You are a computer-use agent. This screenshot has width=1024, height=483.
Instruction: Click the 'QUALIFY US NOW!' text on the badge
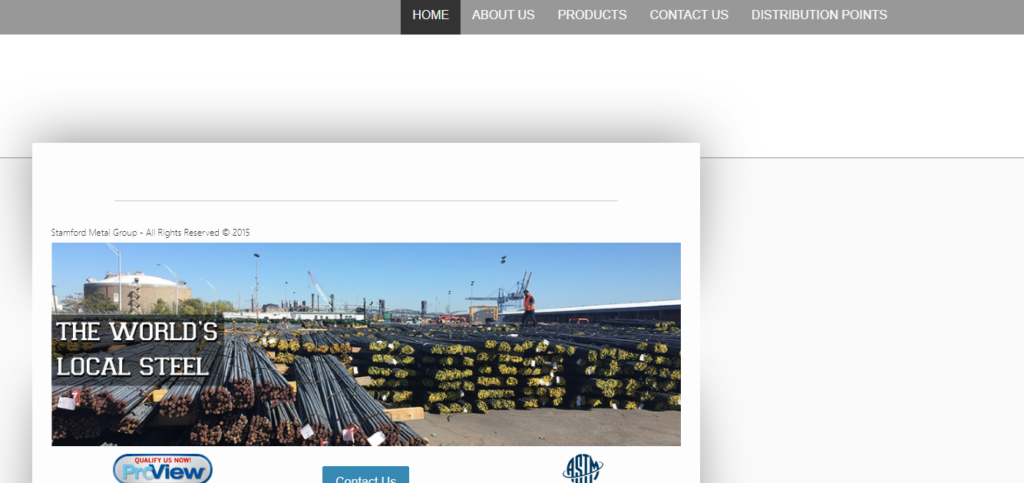[x=163, y=460]
